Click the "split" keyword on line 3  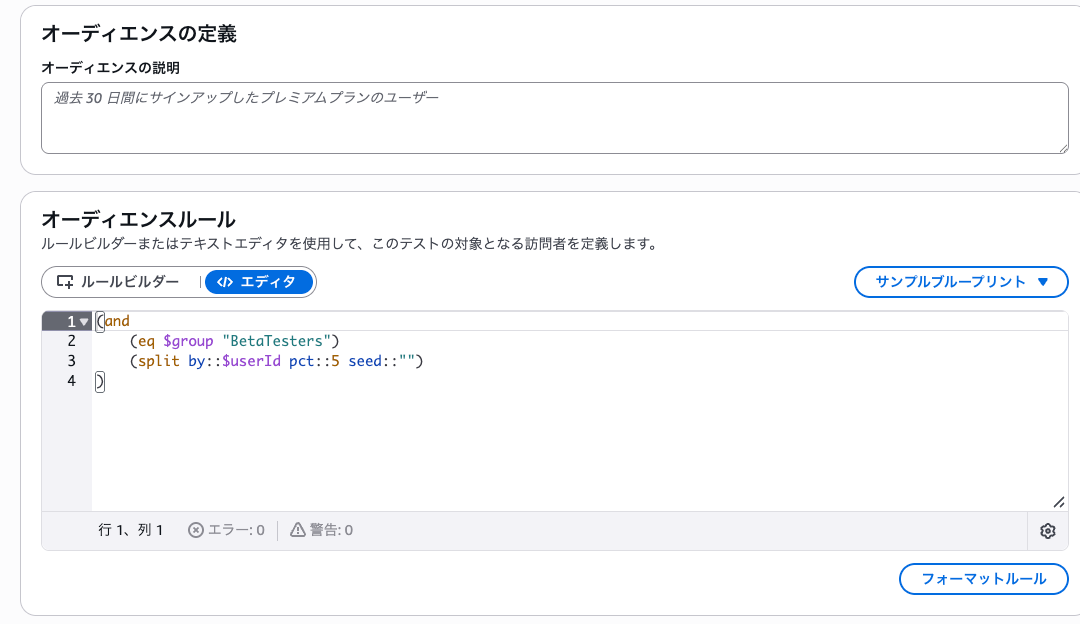pyautogui.click(x=158, y=362)
